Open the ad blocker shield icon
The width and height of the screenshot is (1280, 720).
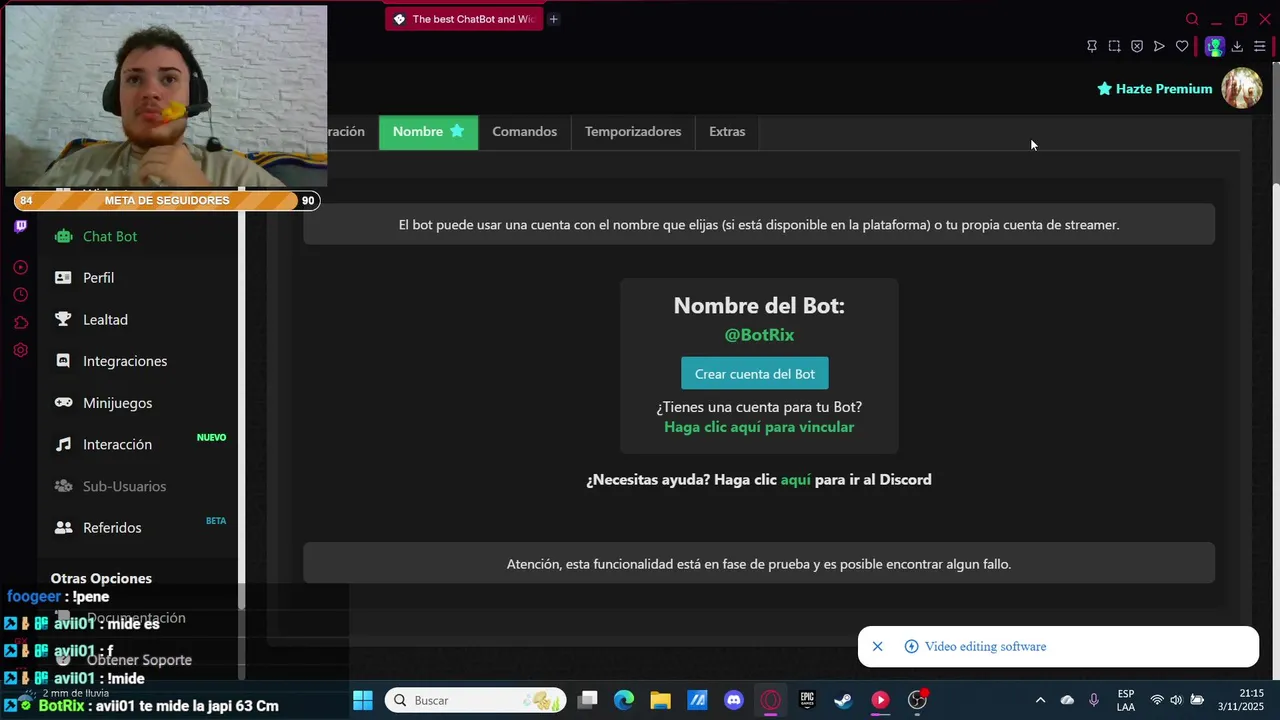tap(1137, 46)
